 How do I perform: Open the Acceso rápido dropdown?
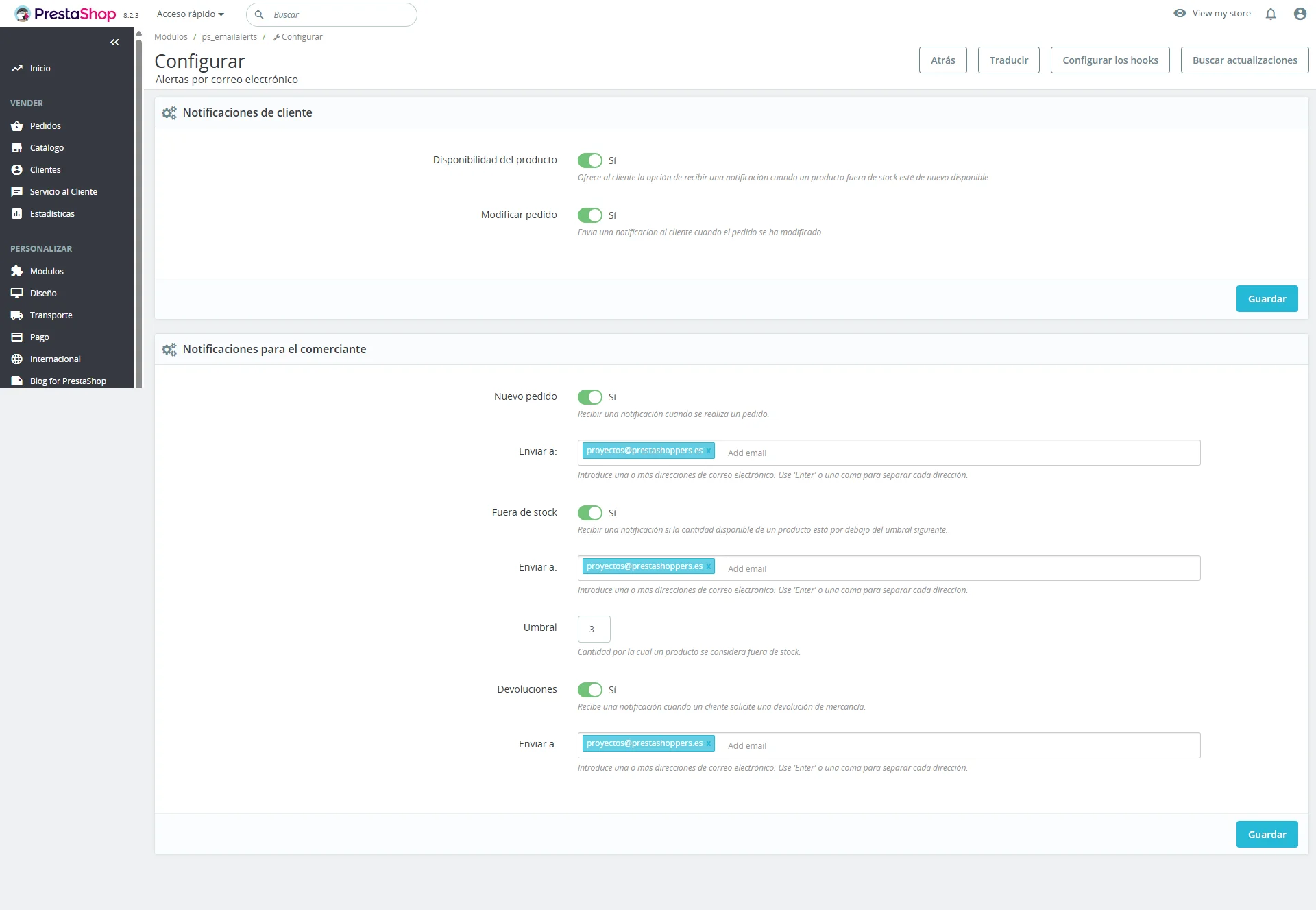(190, 14)
